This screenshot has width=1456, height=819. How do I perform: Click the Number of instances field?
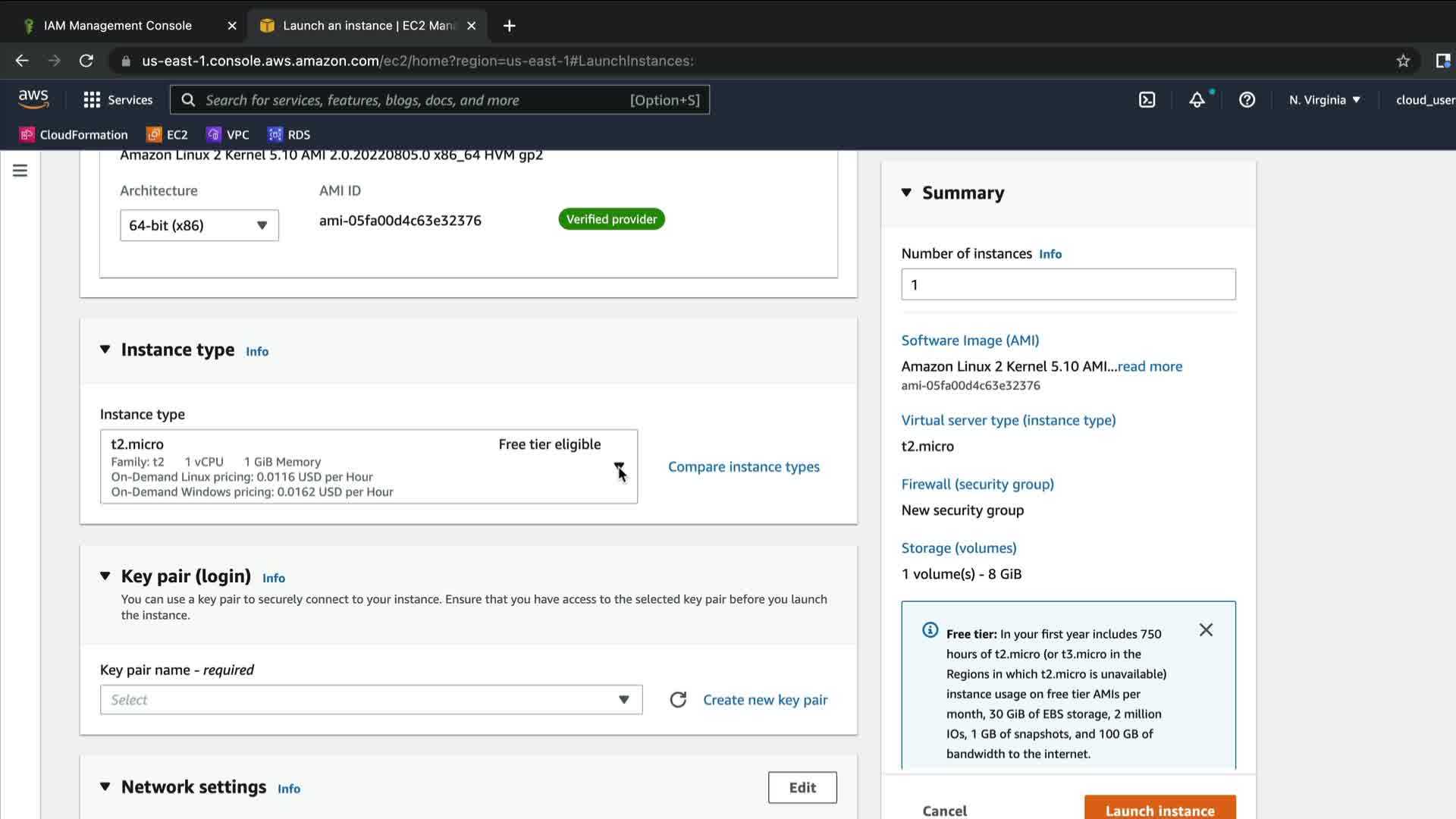pos(1068,285)
